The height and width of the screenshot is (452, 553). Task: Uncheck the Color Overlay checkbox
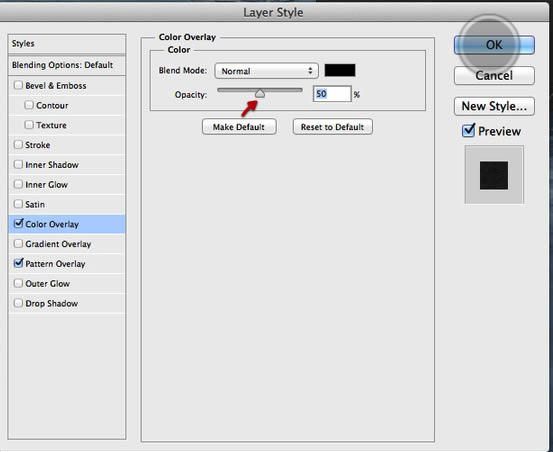coord(18,223)
